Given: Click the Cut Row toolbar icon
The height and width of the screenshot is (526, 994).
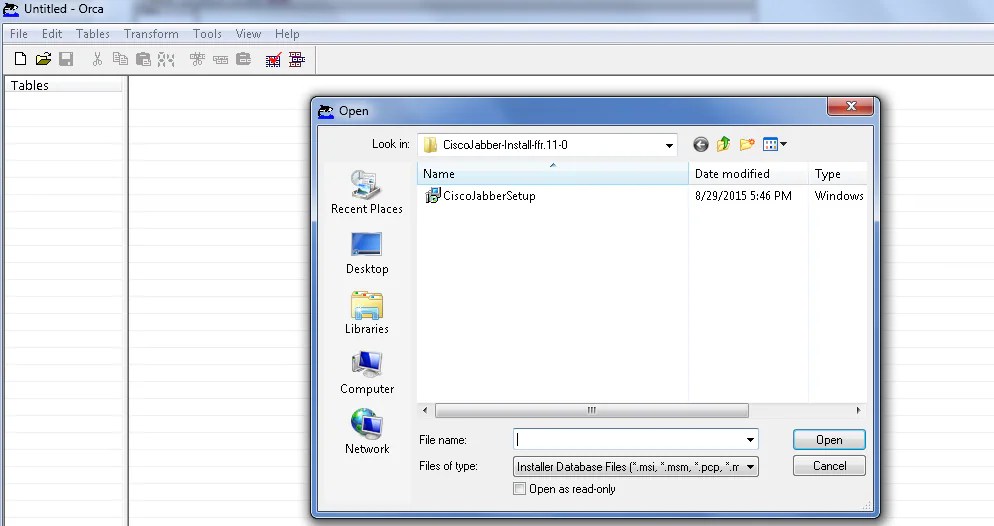Looking at the screenshot, I should tap(197, 59).
